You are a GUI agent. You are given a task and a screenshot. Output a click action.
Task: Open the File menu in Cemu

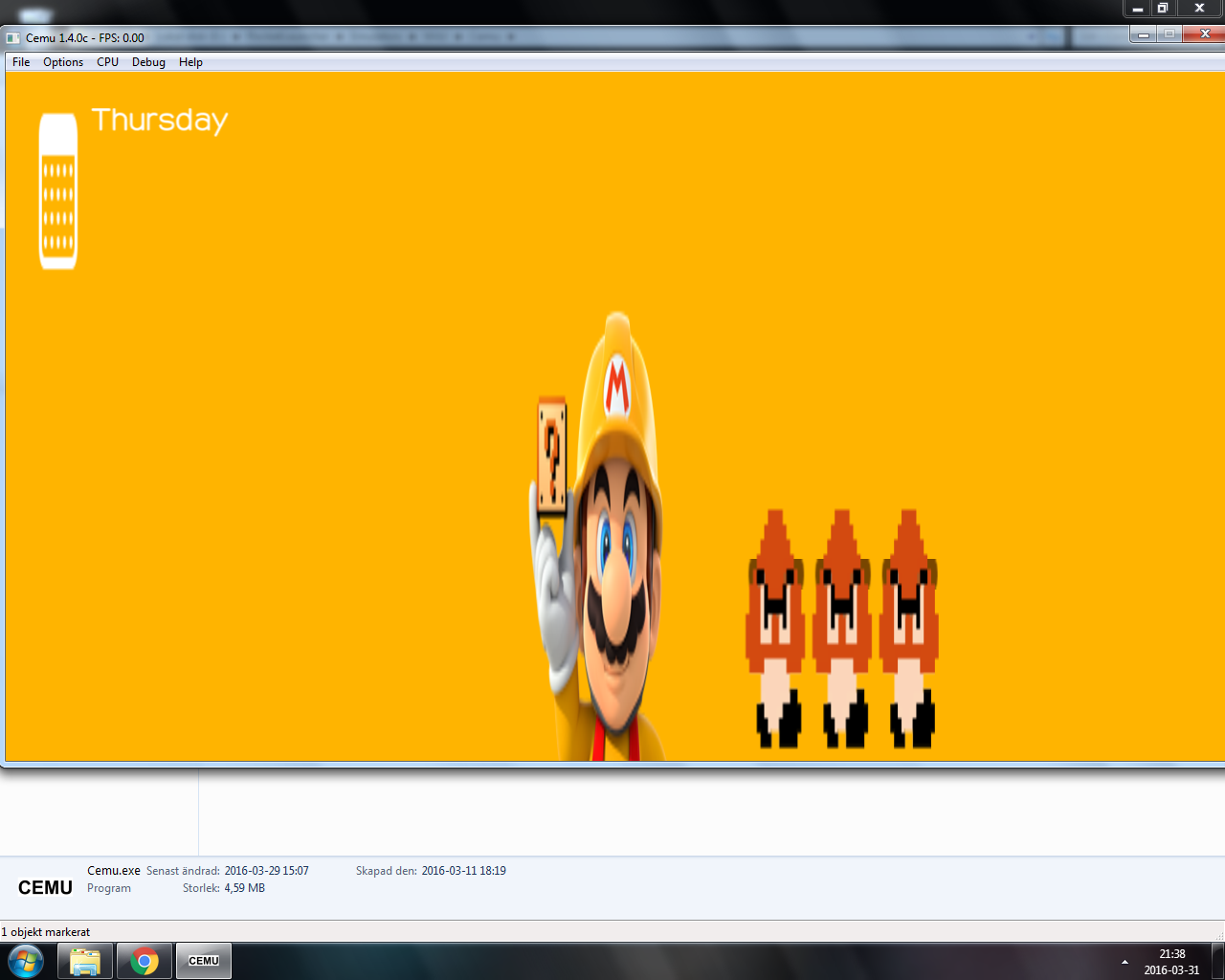click(21, 62)
